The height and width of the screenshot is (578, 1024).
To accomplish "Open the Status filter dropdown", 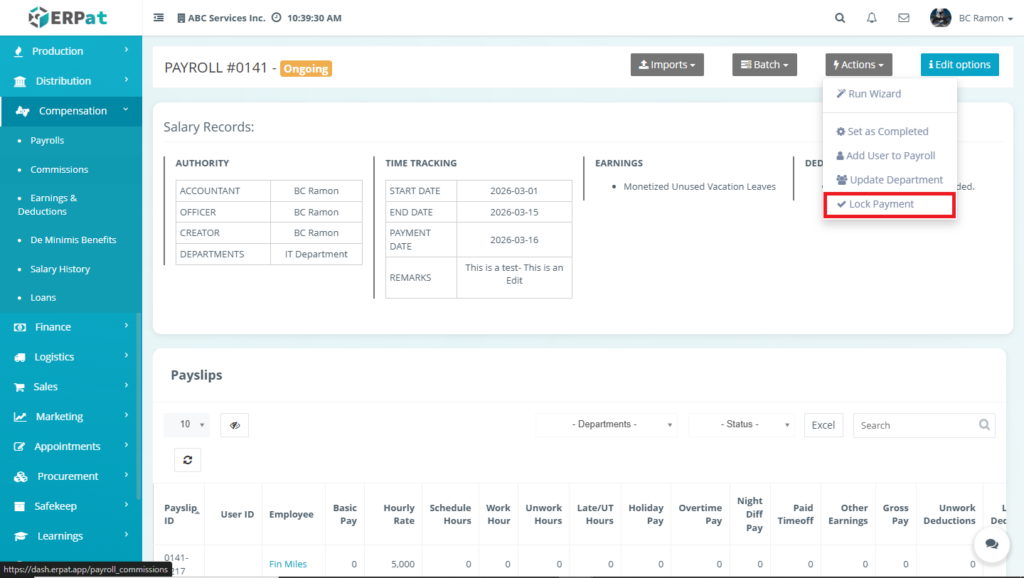I will coord(741,425).
